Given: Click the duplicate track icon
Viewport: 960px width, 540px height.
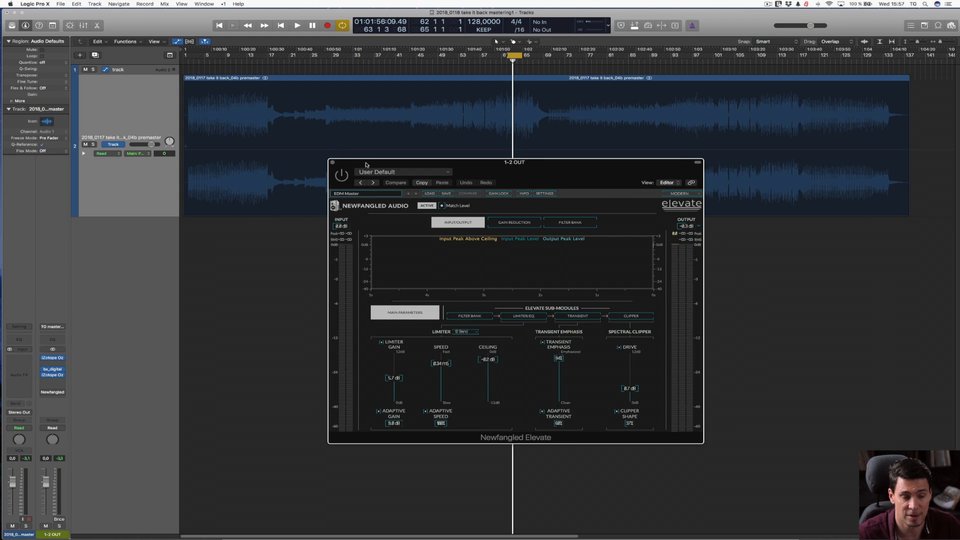Looking at the screenshot, I should pos(95,55).
